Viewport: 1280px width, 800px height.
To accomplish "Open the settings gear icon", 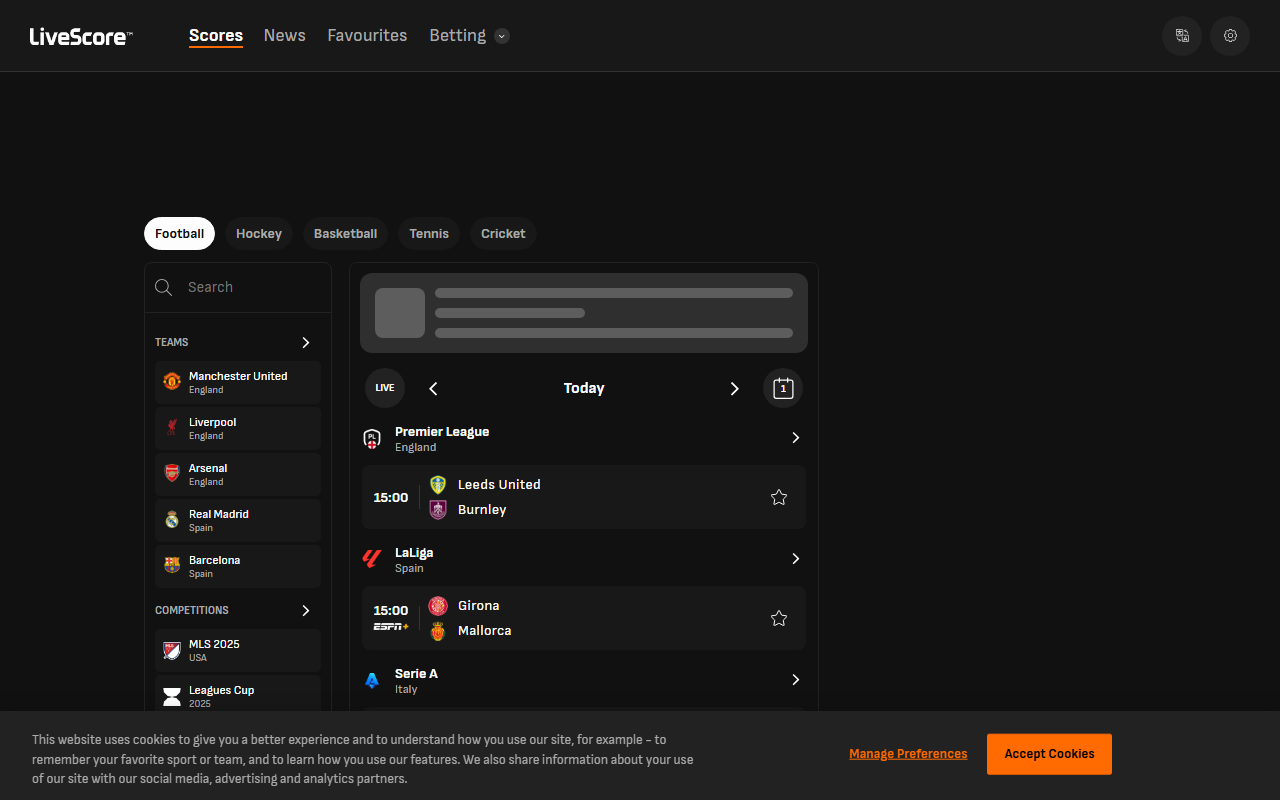I will click(x=1230, y=36).
